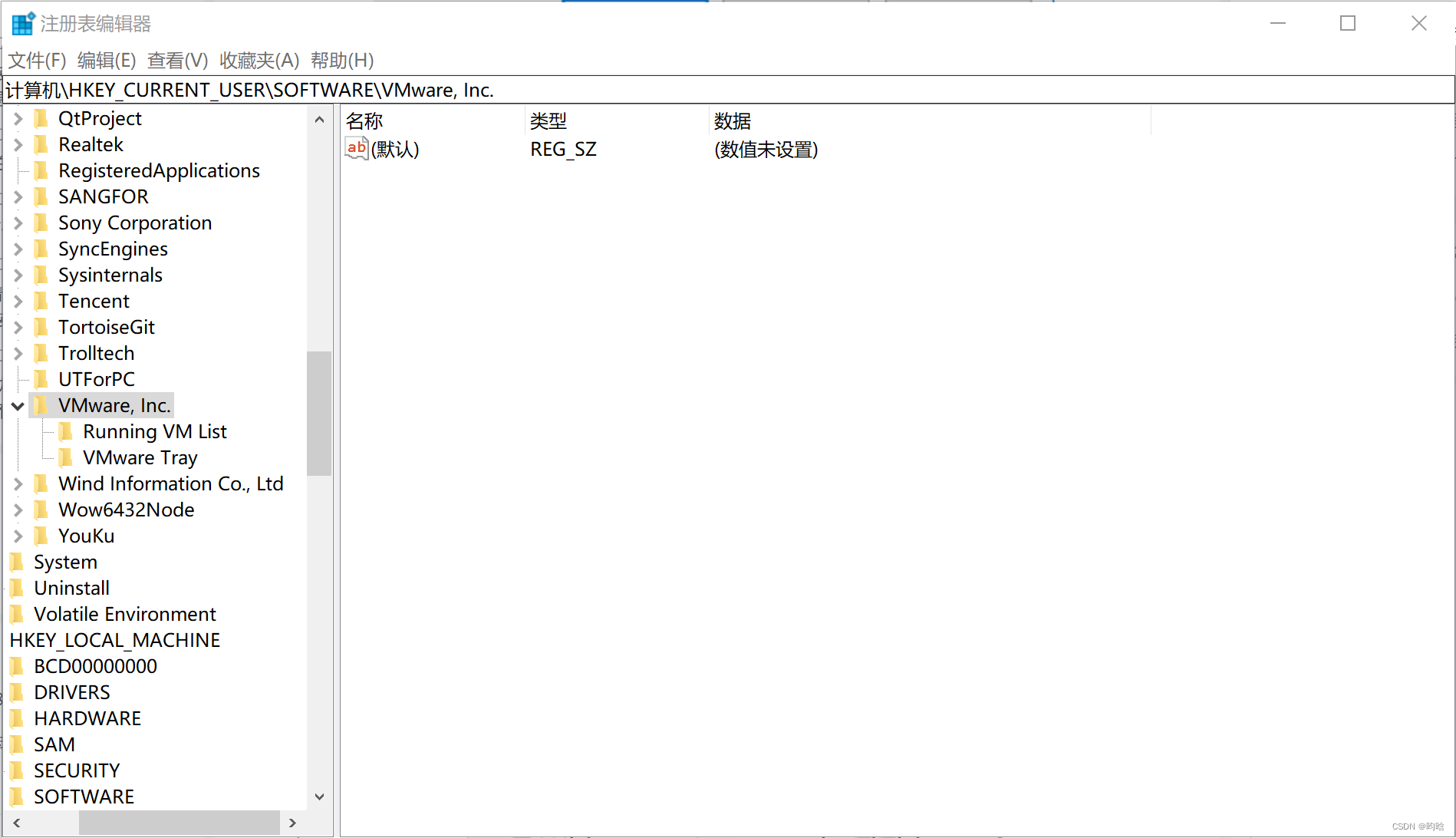Click the tree panel's down scroll arrow
The image size is (1456, 838).
click(319, 797)
